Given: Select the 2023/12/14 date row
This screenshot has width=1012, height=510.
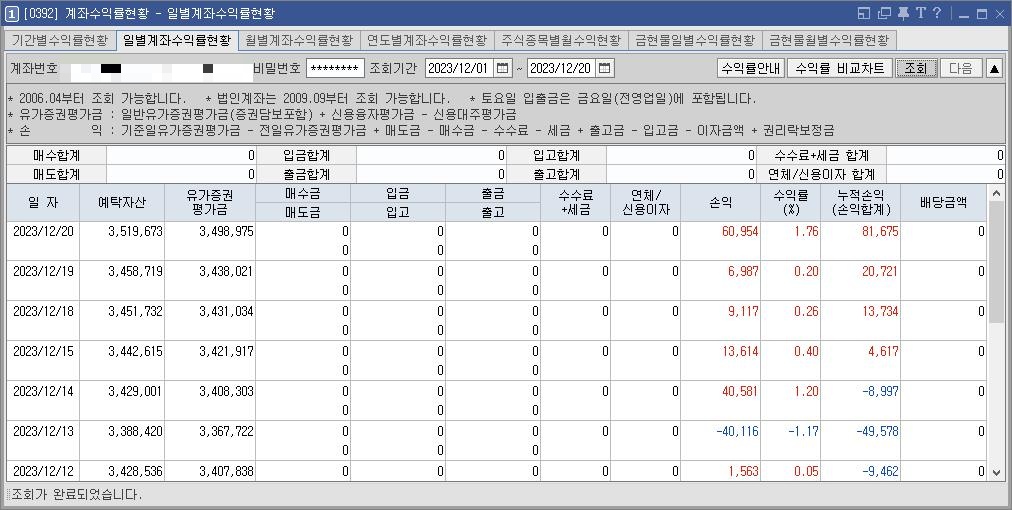Looking at the screenshot, I should (497, 401).
